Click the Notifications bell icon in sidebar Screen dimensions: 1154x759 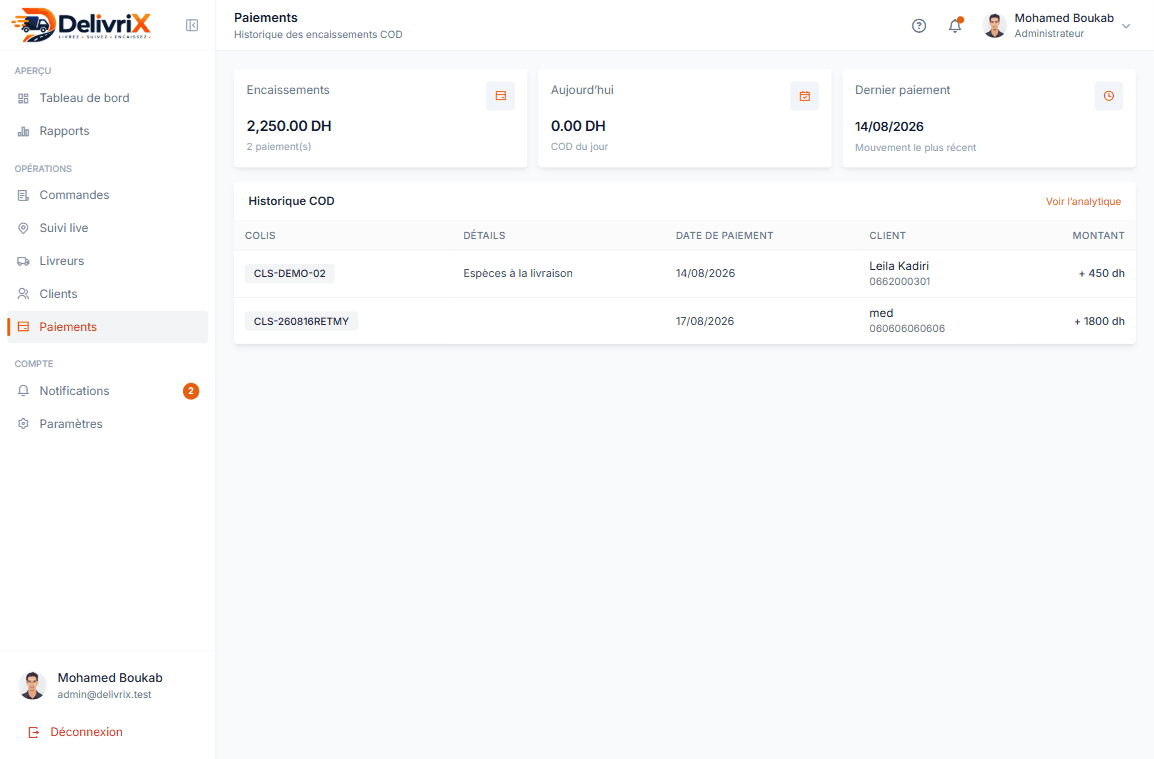(24, 391)
